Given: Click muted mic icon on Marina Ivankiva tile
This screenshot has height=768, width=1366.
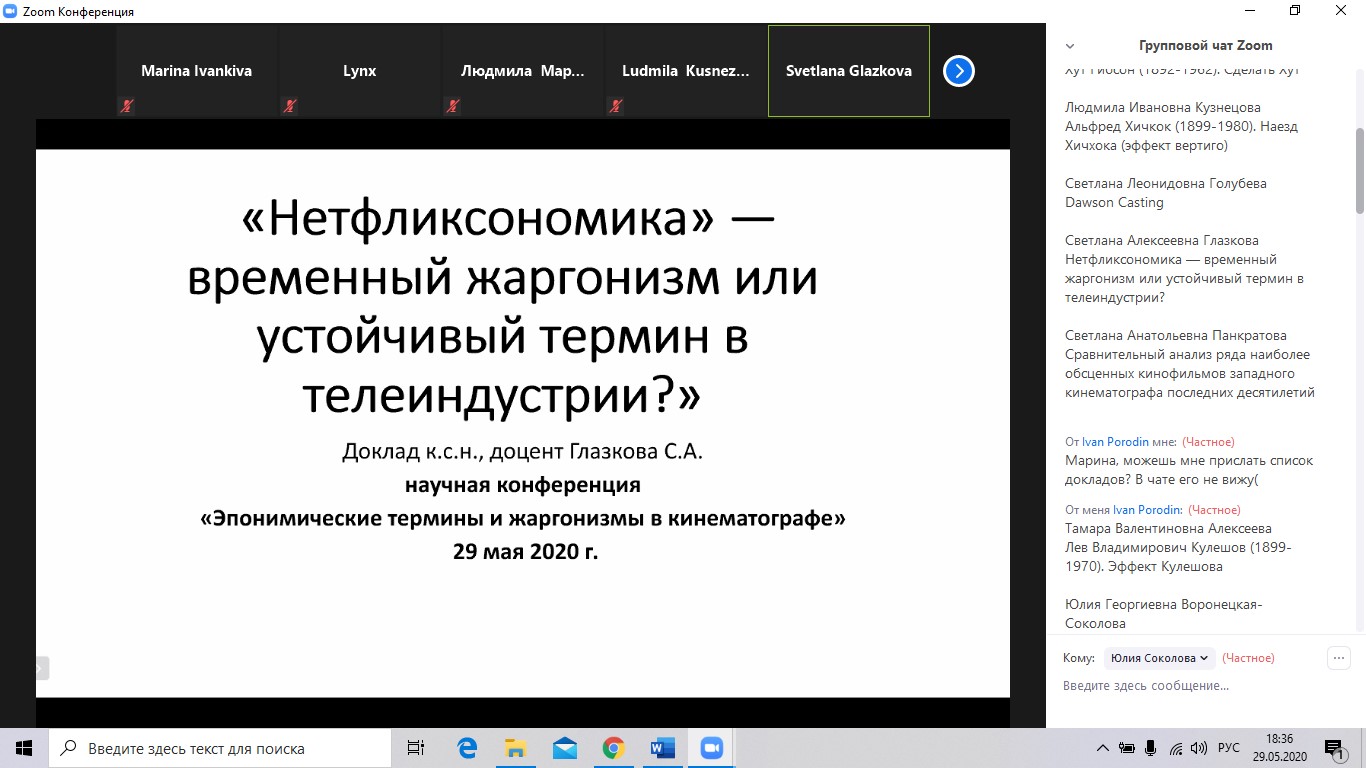Looking at the screenshot, I should click(x=127, y=105).
